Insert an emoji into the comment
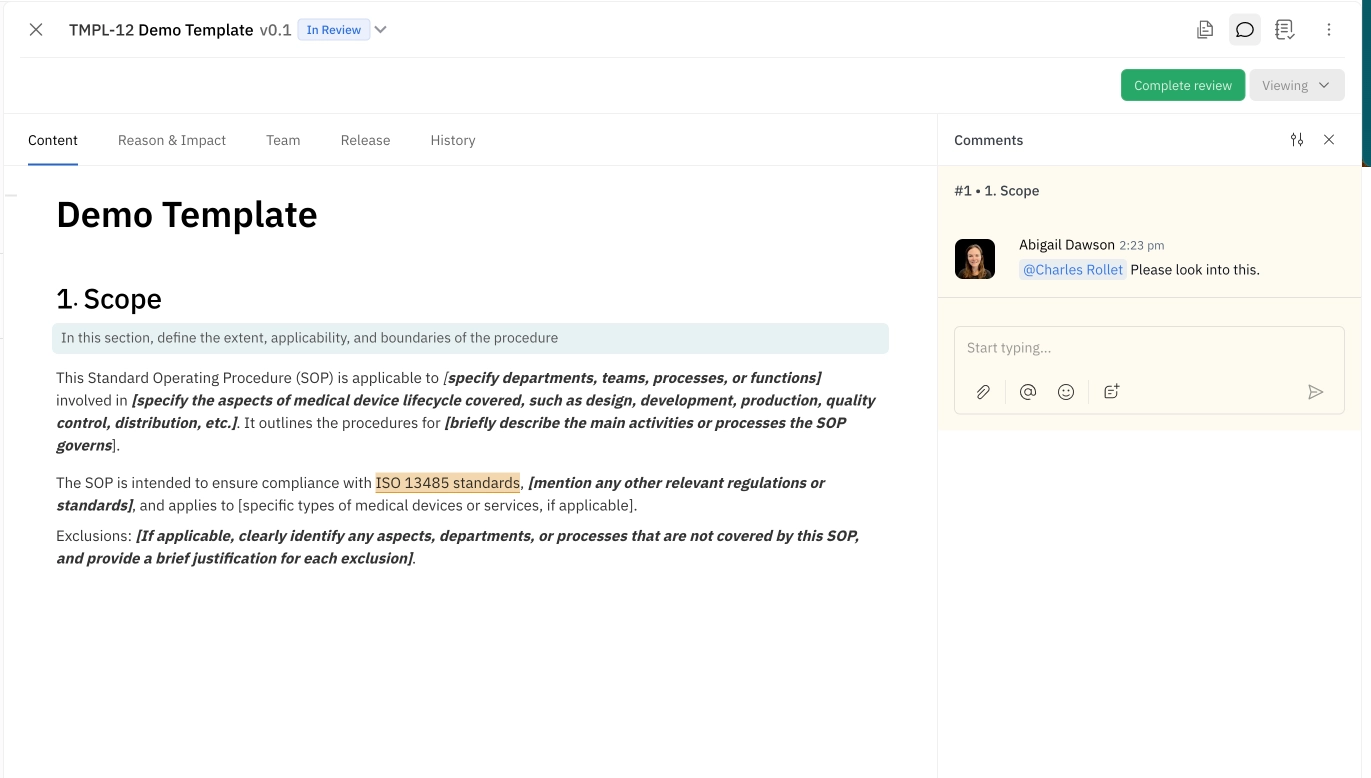The height and width of the screenshot is (778, 1371). coord(1066,391)
